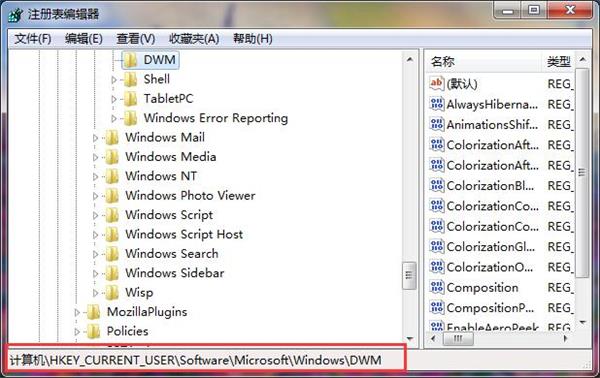The width and height of the screenshot is (600, 378).
Task: Click the ColorizationBl... value icon
Action: click(437, 186)
